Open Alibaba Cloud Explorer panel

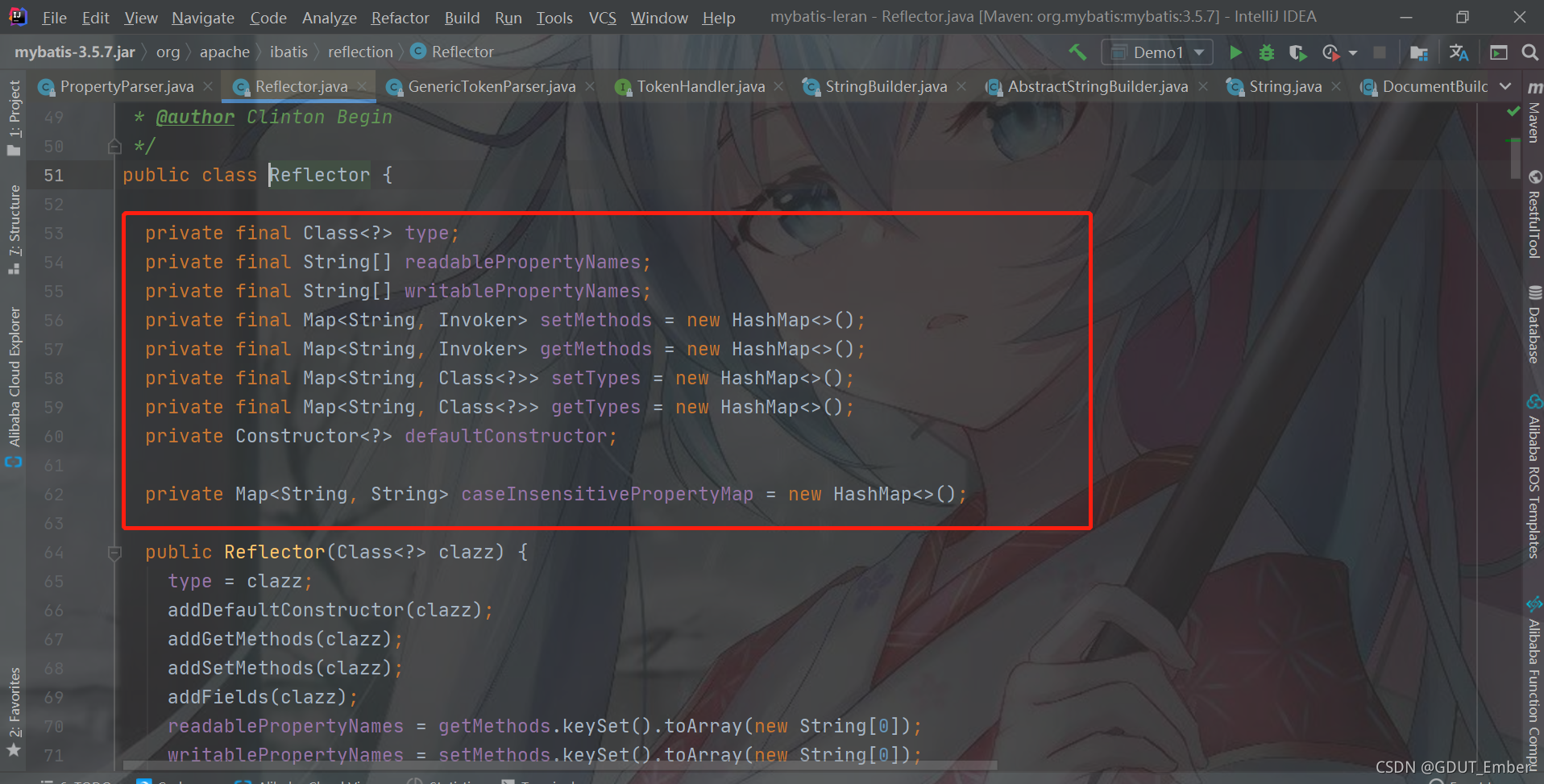pos(14,387)
